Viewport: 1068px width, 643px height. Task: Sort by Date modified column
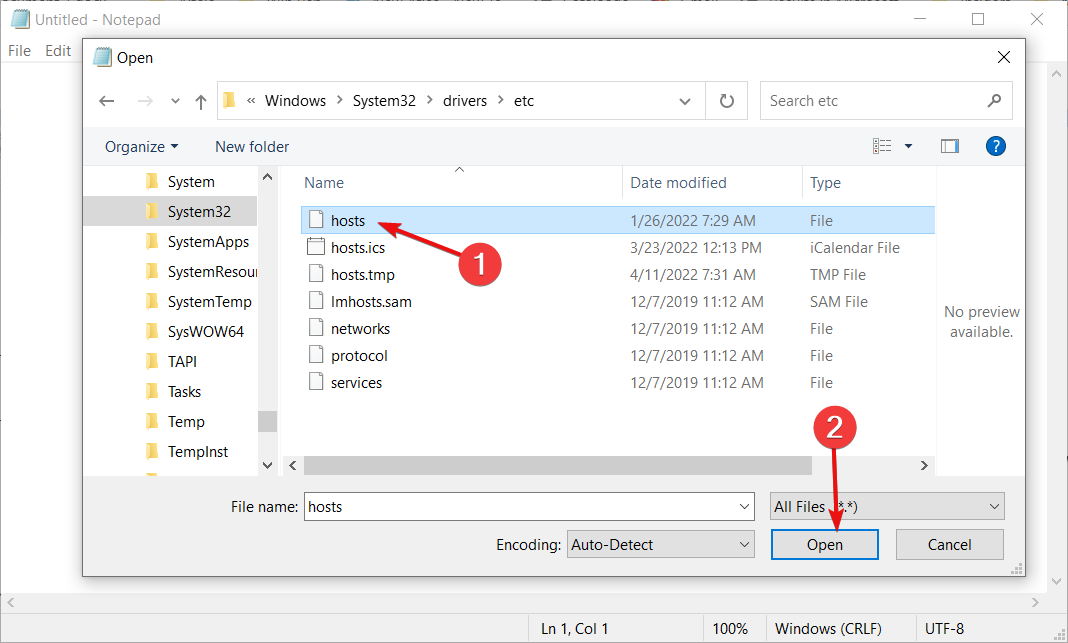pyautogui.click(x=678, y=183)
